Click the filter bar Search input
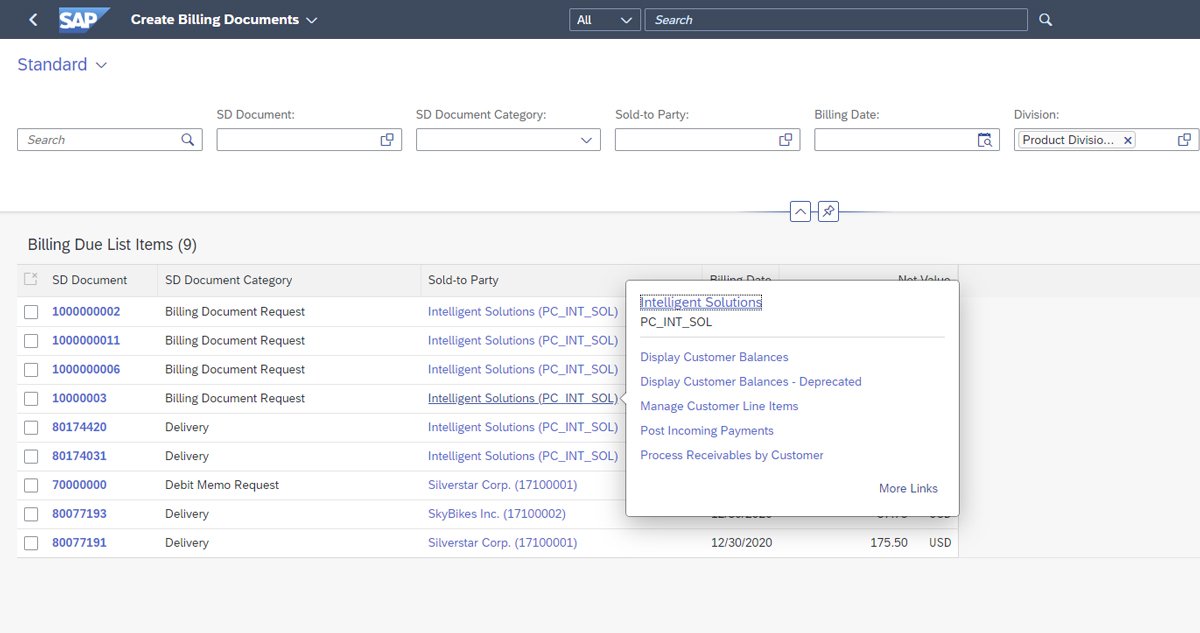 tap(100, 140)
